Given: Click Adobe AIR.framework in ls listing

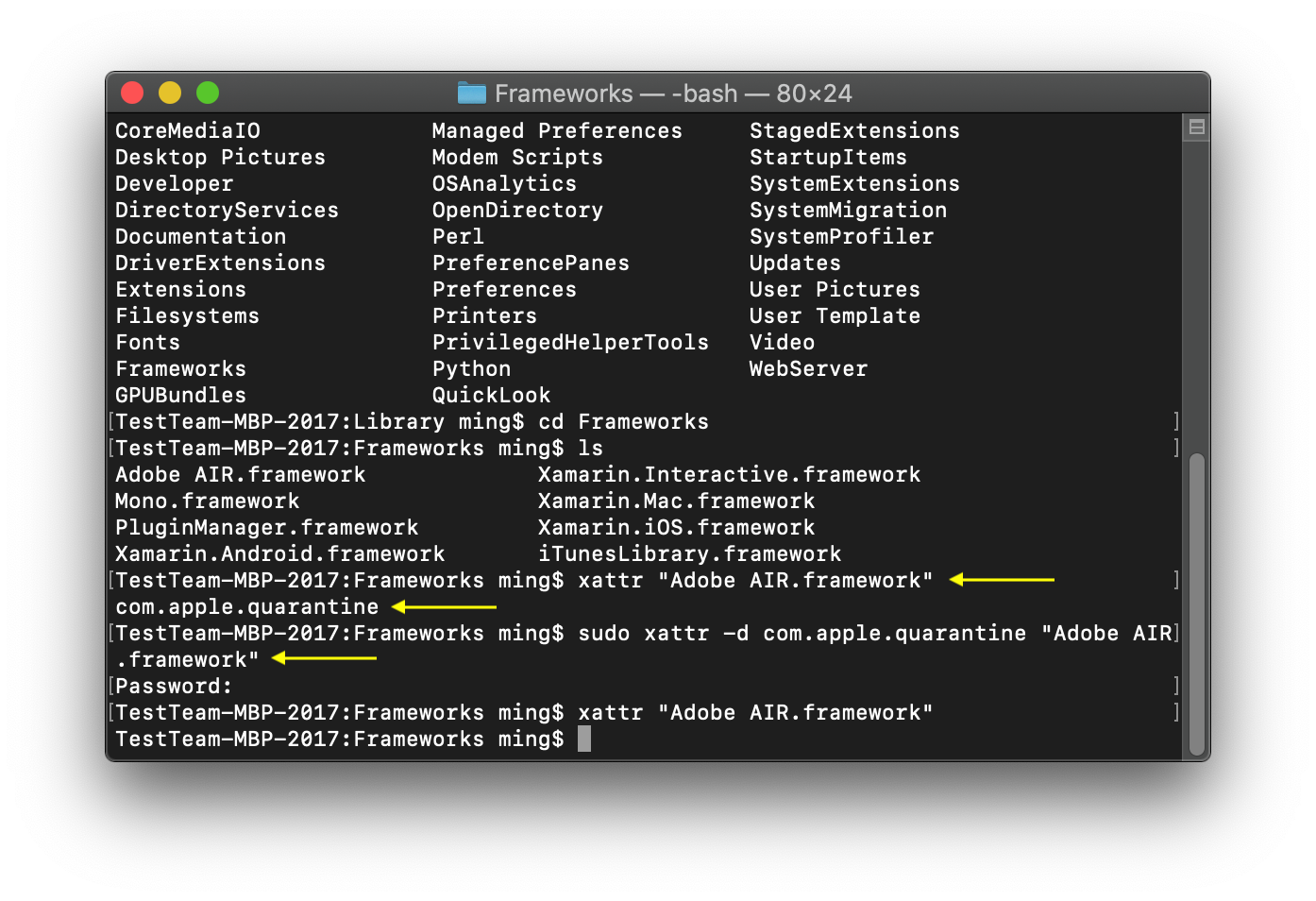Looking at the screenshot, I should click(x=241, y=474).
